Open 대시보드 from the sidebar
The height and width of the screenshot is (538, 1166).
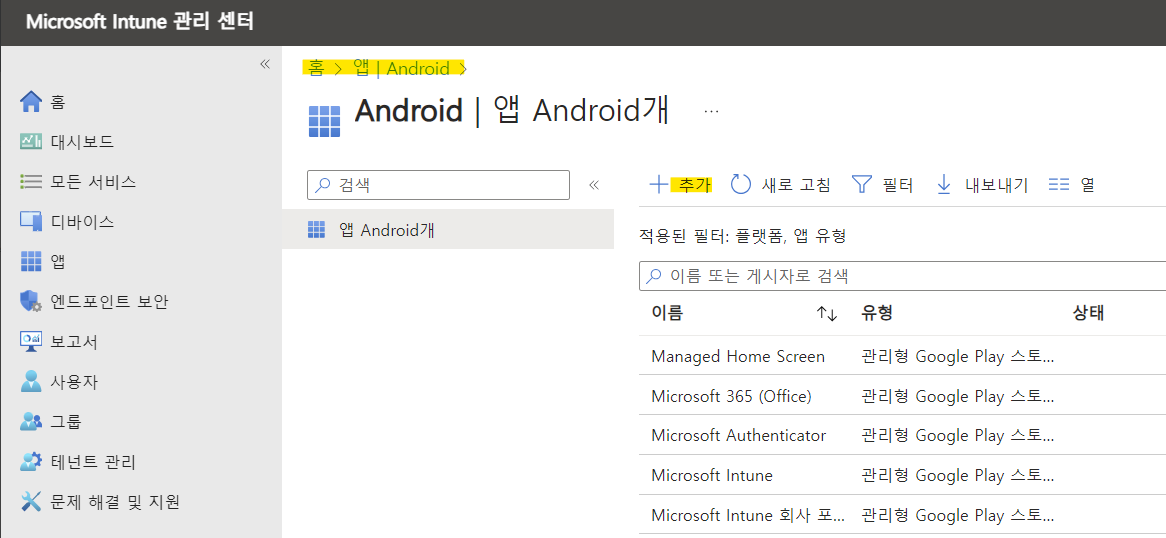point(67,141)
